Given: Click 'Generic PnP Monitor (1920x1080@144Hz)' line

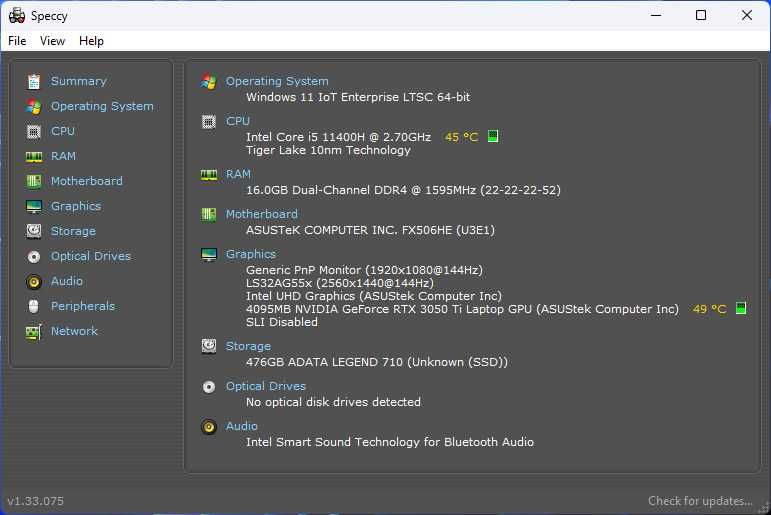Looking at the screenshot, I should pyautogui.click(x=364, y=270).
